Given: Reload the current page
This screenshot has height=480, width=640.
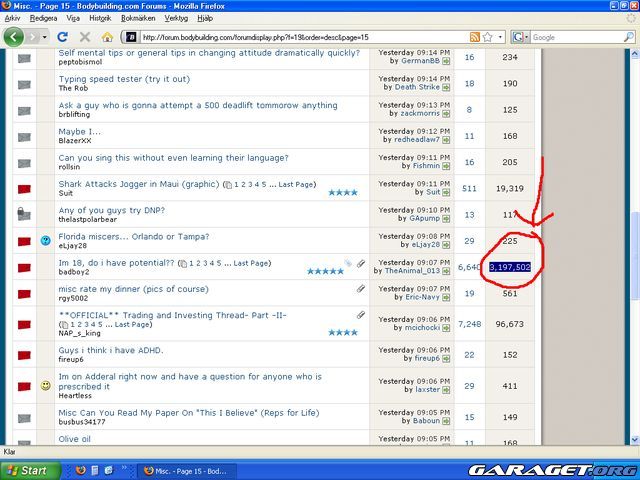Looking at the screenshot, I should point(63,37).
